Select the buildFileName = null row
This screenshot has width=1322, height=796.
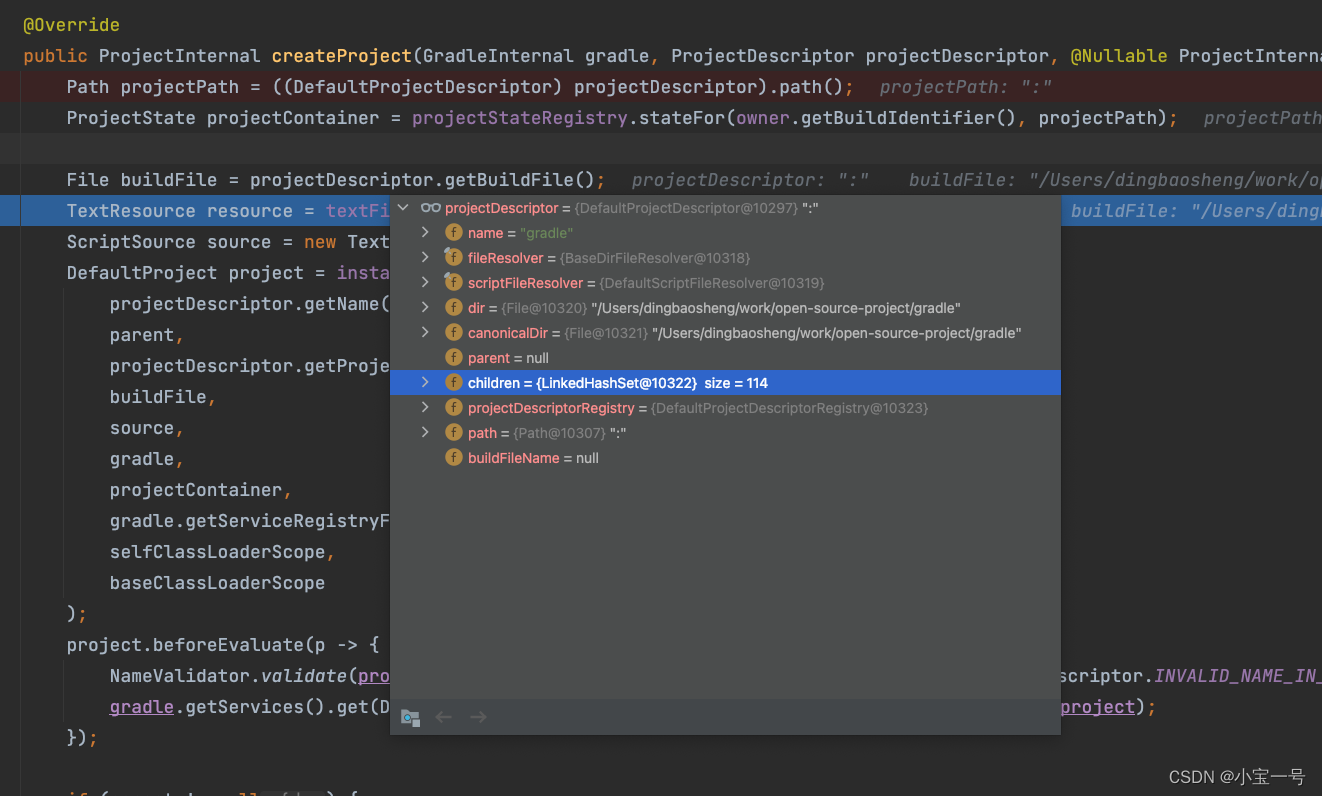point(725,458)
